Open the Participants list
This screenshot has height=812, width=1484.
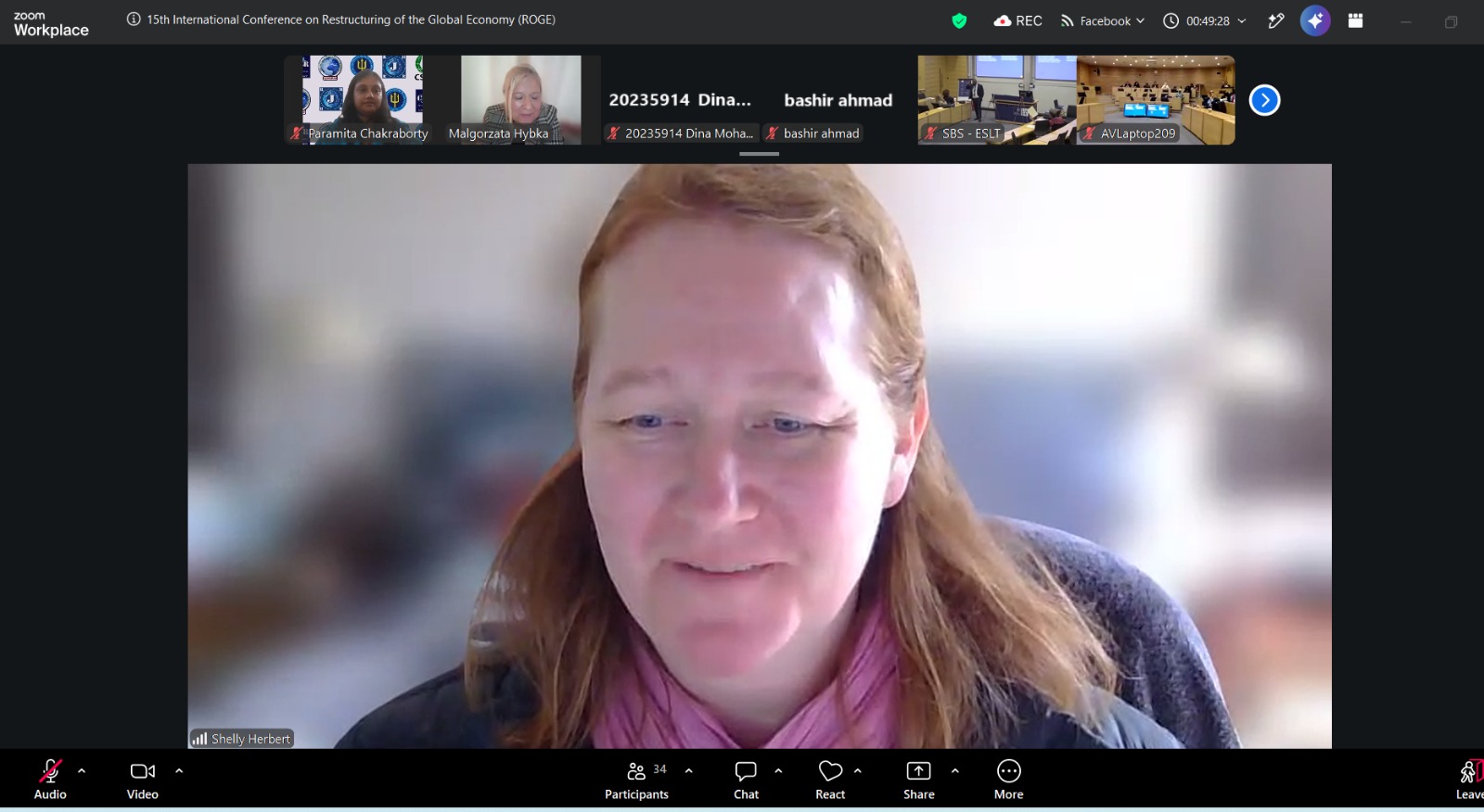636,780
